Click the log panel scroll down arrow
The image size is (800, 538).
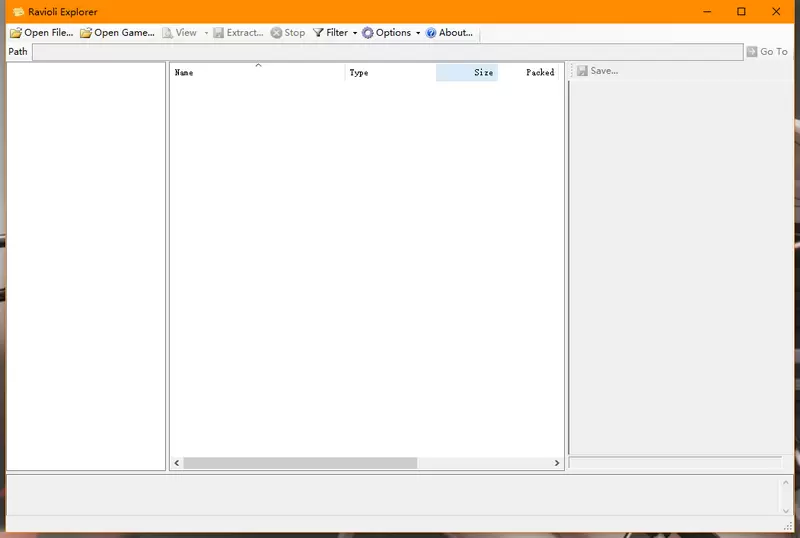(x=786, y=510)
